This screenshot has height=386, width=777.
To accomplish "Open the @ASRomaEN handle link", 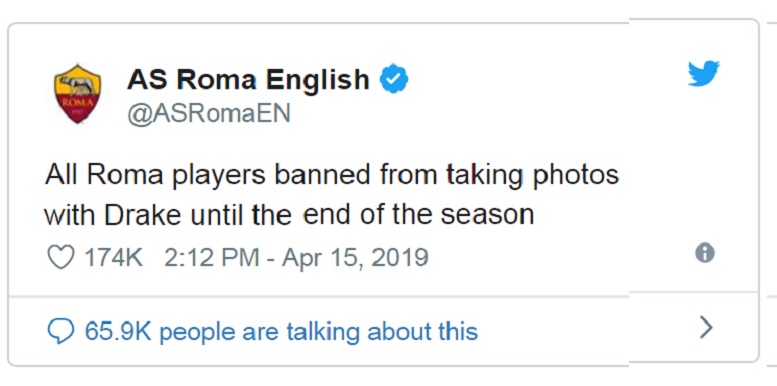I will pyautogui.click(x=209, y=114).
